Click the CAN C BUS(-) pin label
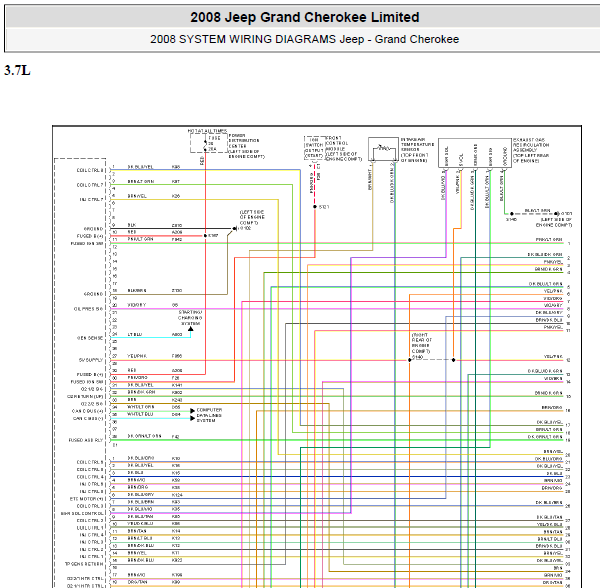This screenshot has height=588, width=600. (88, 419)
